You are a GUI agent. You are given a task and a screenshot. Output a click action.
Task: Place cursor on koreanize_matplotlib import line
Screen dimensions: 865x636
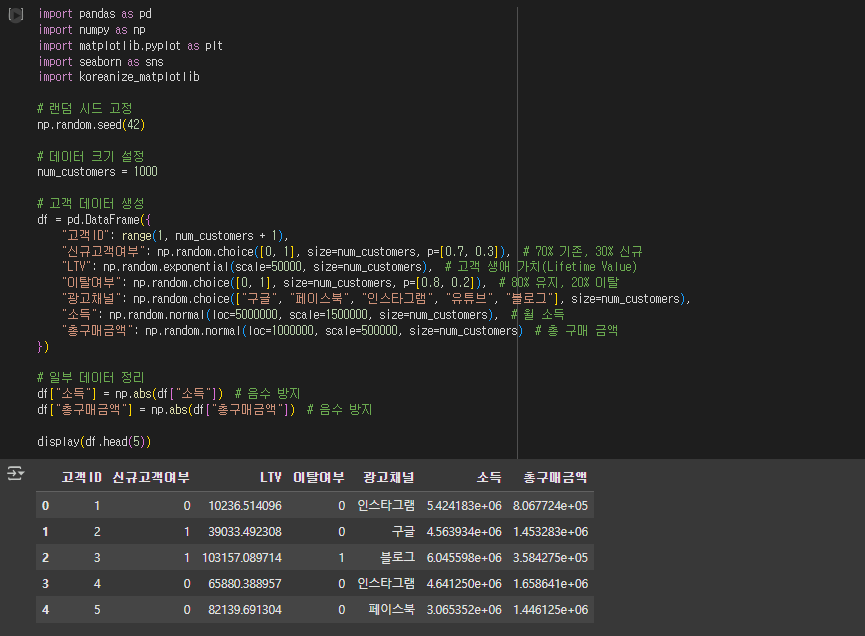119,77
